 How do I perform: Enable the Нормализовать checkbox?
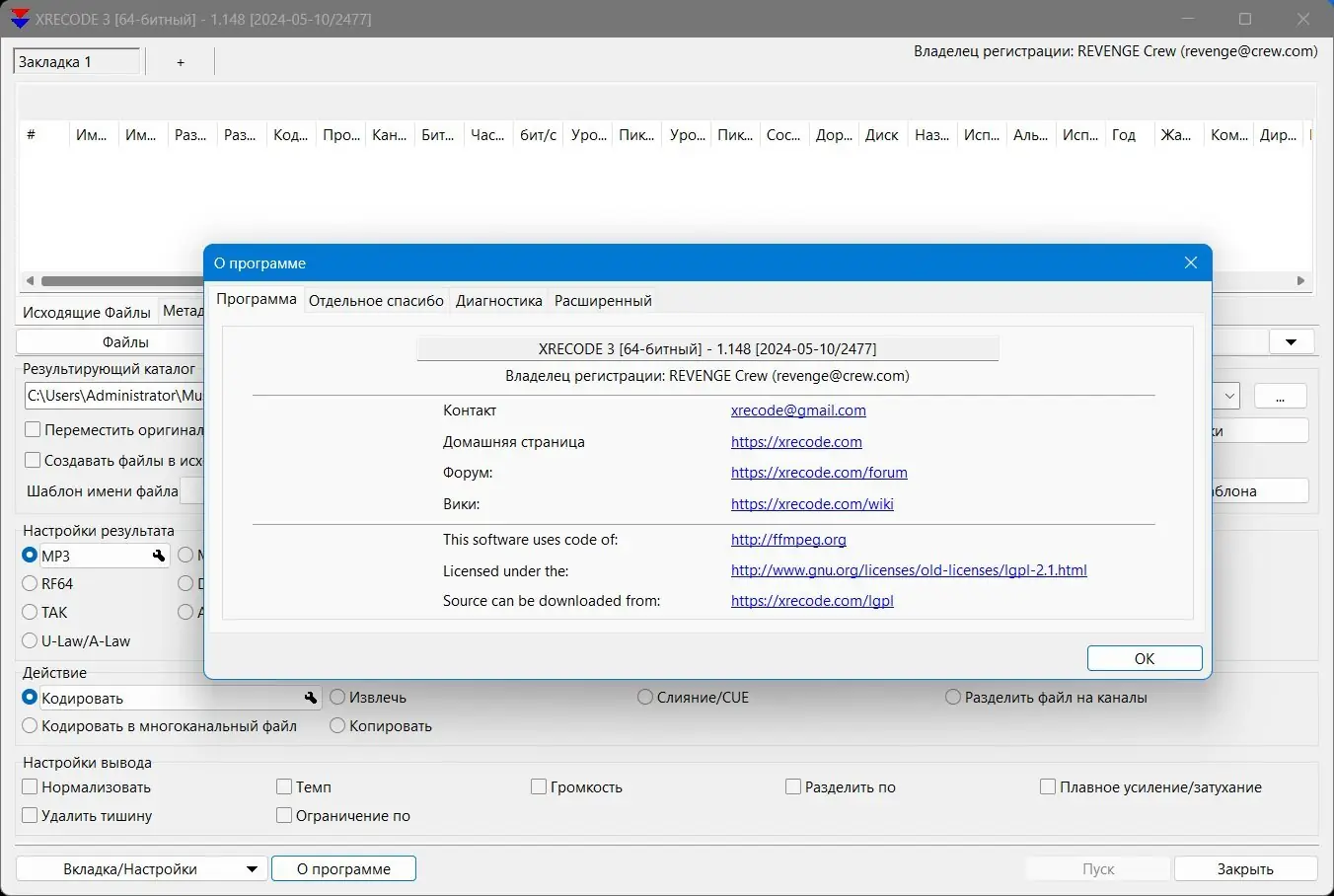[x=31, y=787]
